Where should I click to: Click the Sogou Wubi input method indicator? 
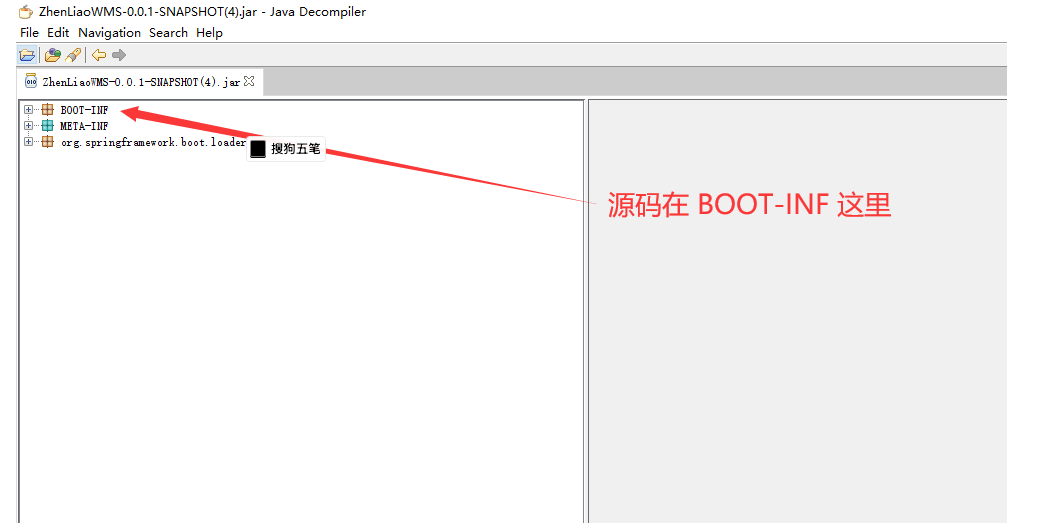pos(286,149)
